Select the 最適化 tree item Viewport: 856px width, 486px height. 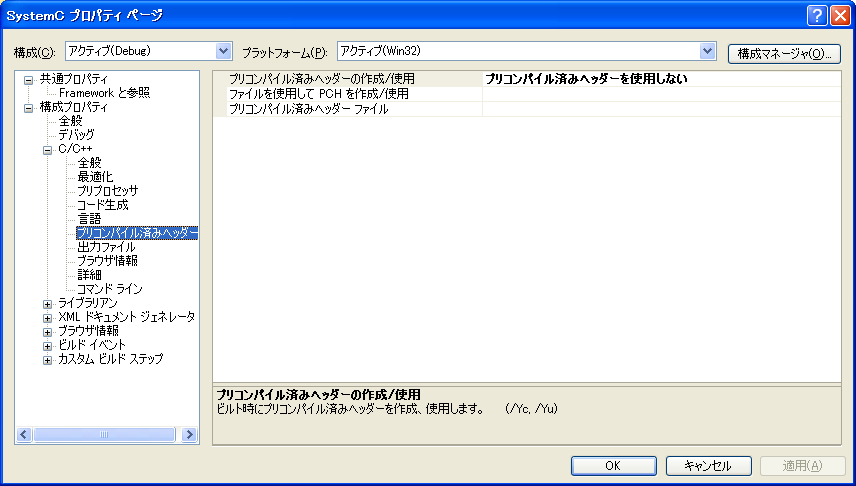(95, 177)
